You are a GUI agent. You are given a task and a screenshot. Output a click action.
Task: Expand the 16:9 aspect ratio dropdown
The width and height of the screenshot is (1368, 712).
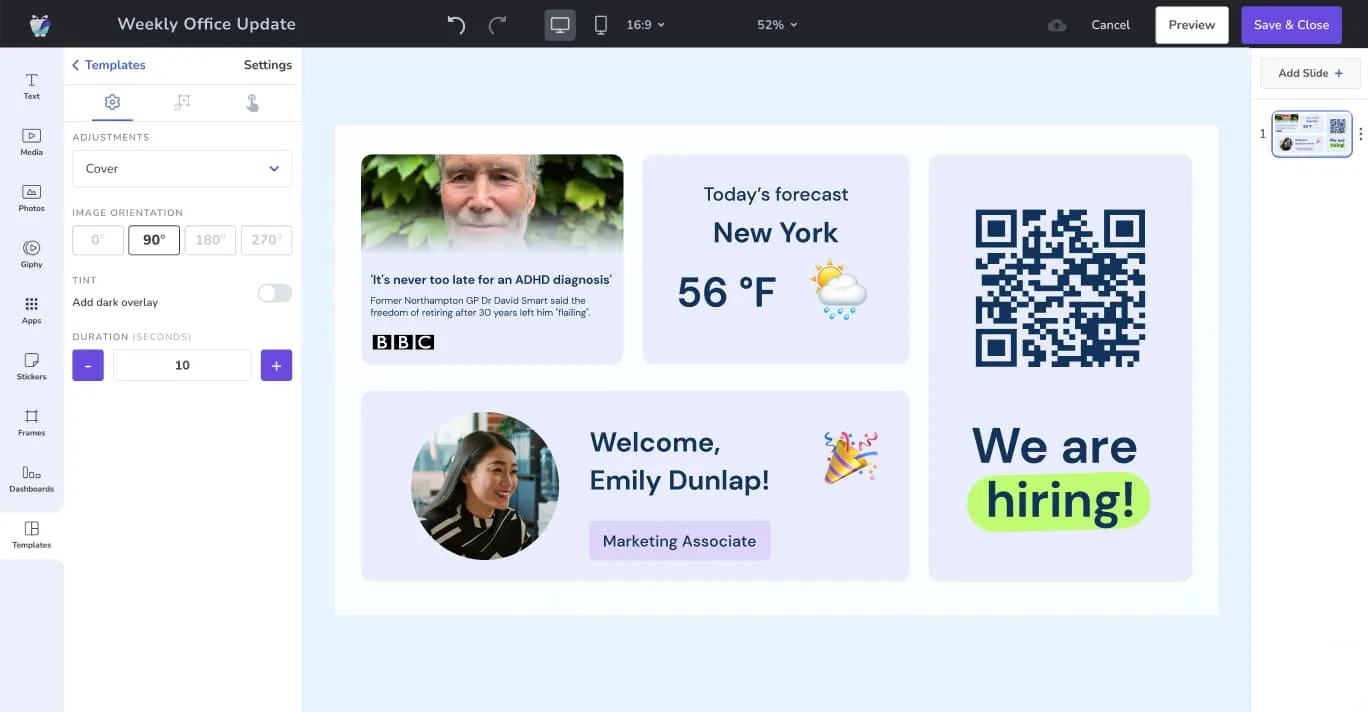645,25
